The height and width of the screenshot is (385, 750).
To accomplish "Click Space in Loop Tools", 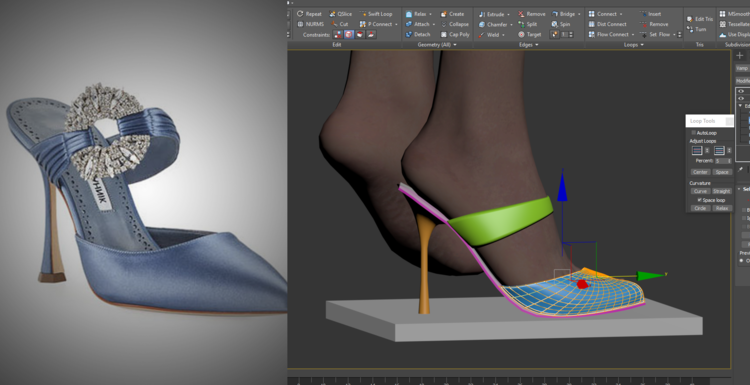I will click(722, 172).
